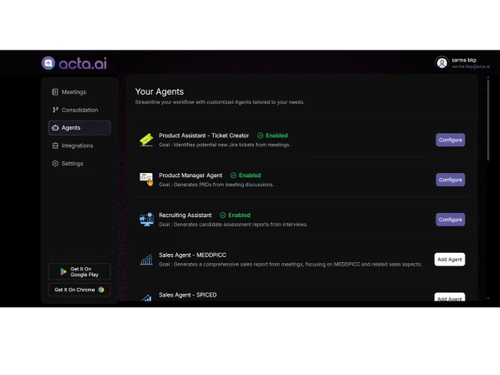Click goal text about Jira tickets

tap(224, 145)
